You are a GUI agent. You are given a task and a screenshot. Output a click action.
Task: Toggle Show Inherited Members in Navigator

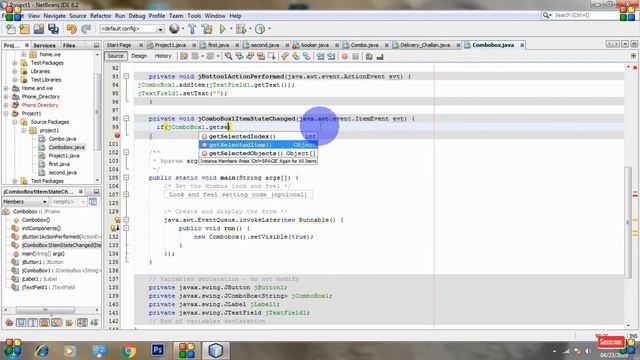9,323
